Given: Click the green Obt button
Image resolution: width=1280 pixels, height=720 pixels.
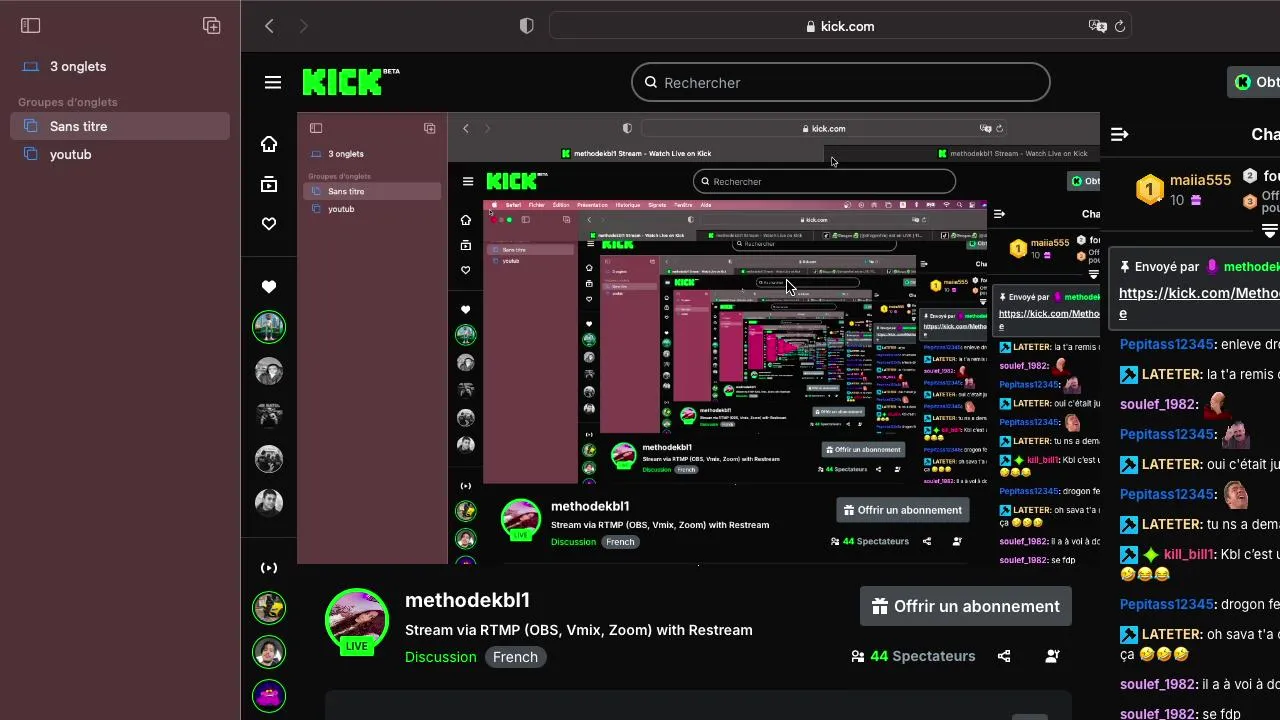Looking at the screenshot, I should 1254,82.
